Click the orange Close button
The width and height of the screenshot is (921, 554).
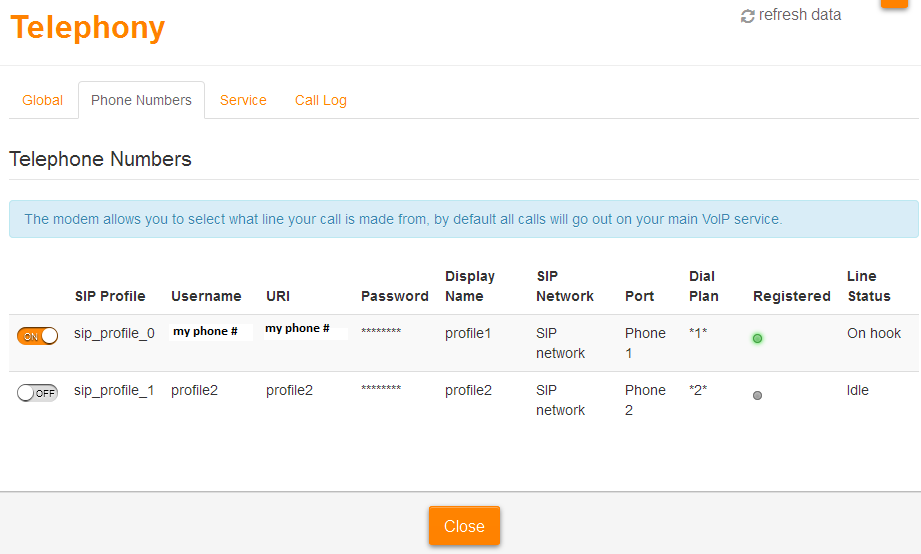click(464, 526)
